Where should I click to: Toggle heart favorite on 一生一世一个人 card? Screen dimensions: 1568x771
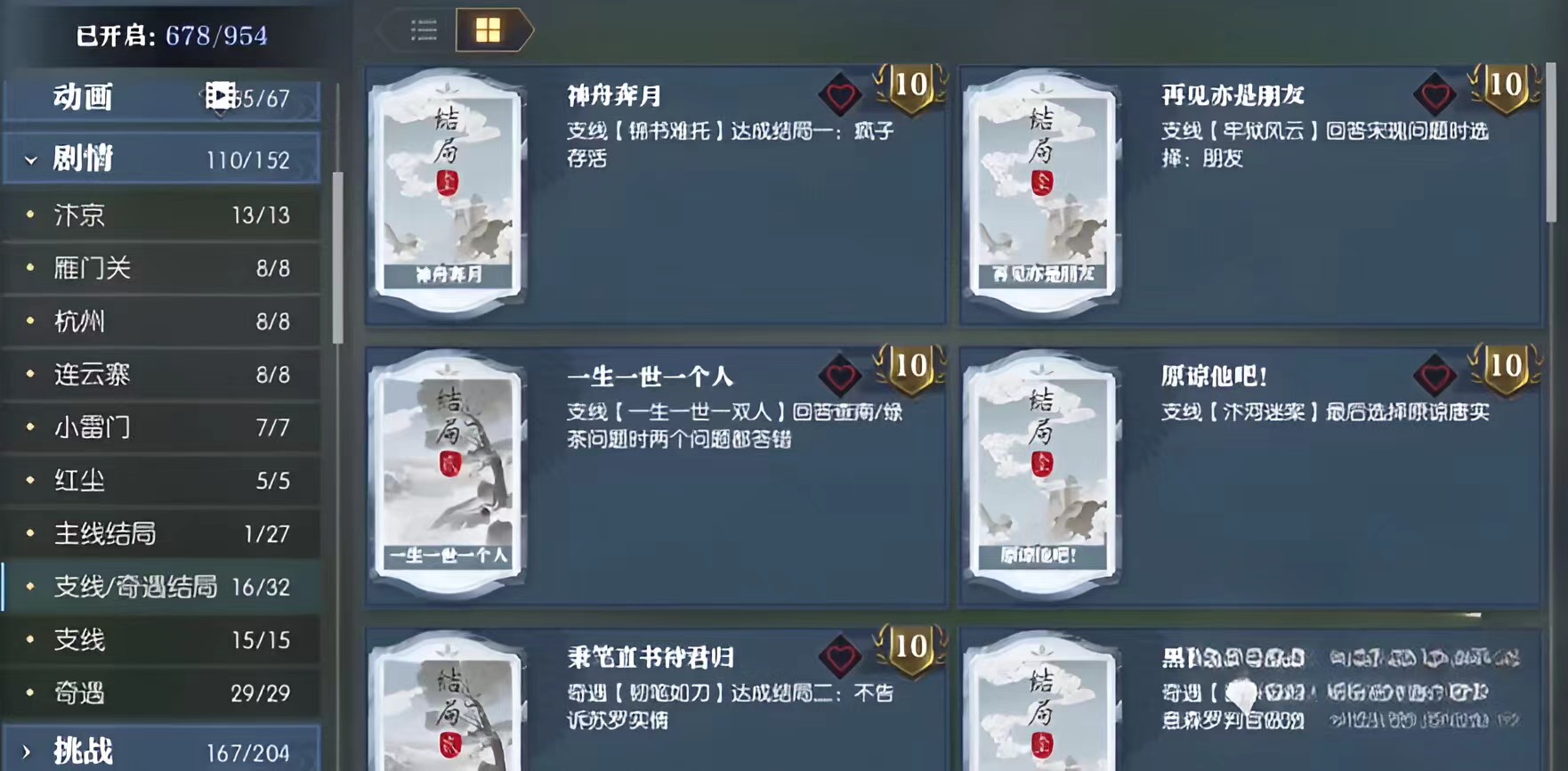[x=840, y=376]
